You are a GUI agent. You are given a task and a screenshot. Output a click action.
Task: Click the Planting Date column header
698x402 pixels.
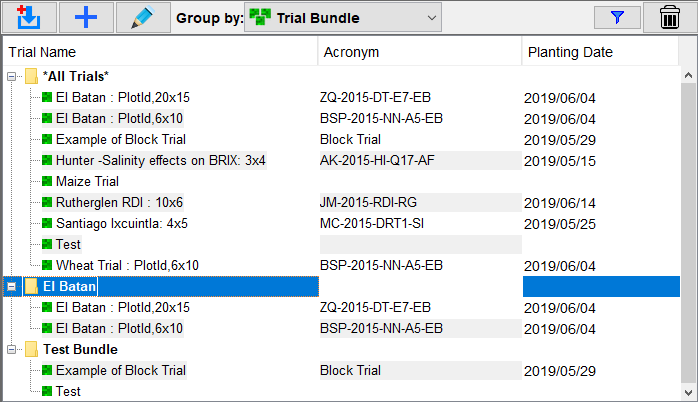point(598,52)
